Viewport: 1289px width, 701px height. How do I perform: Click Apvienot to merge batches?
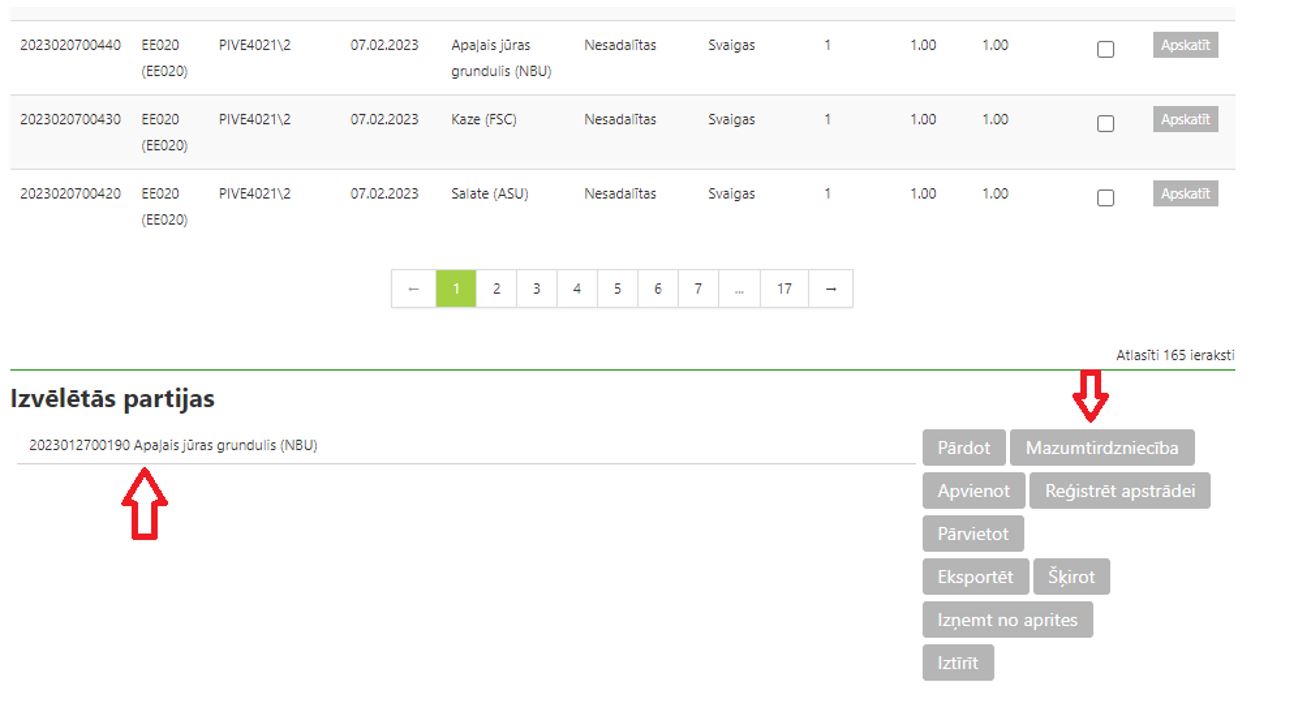point(973,491)
